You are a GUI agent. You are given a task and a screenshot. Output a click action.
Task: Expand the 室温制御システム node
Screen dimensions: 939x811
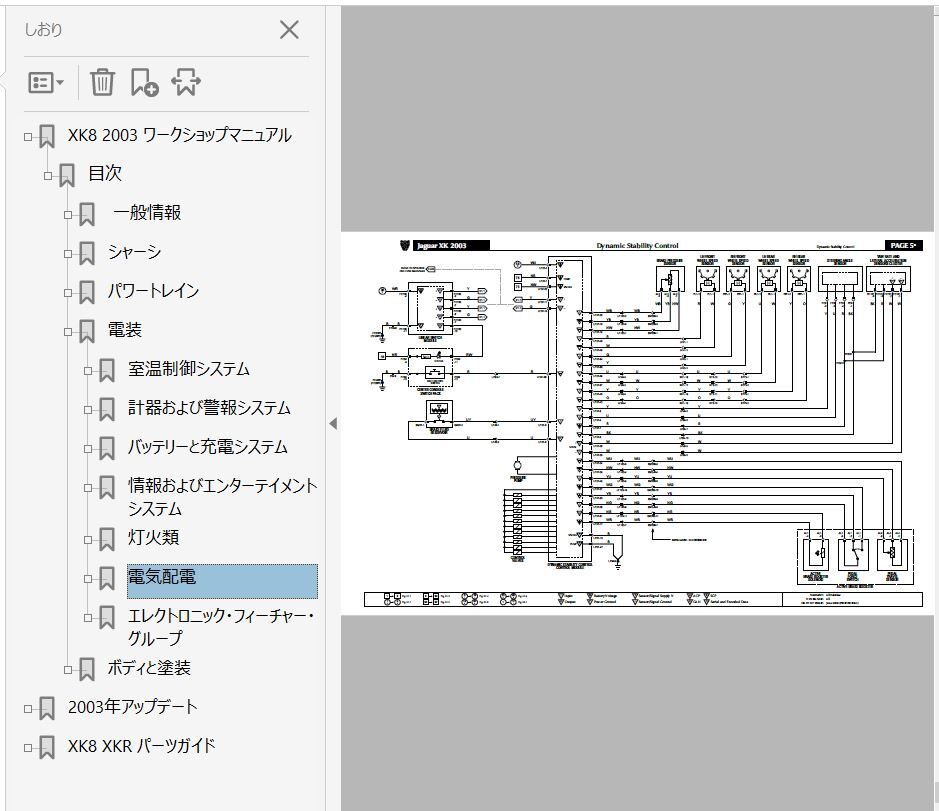(x=88, y=371)
